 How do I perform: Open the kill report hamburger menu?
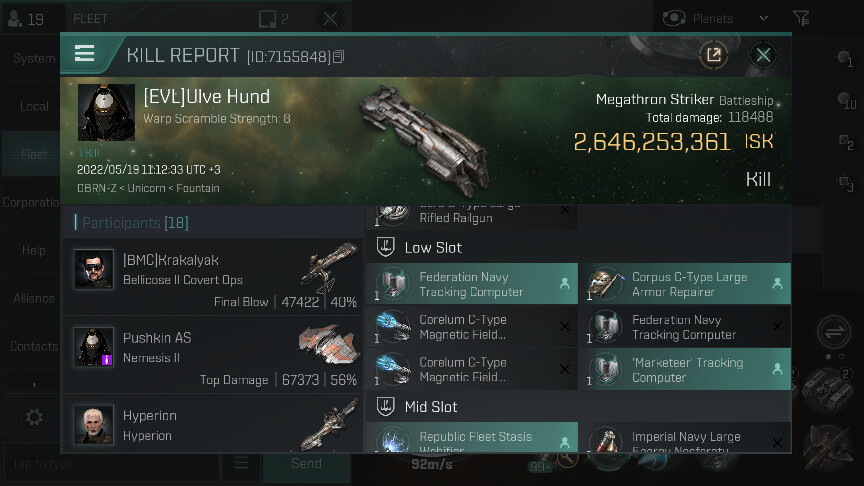click(x=84, y=54)
